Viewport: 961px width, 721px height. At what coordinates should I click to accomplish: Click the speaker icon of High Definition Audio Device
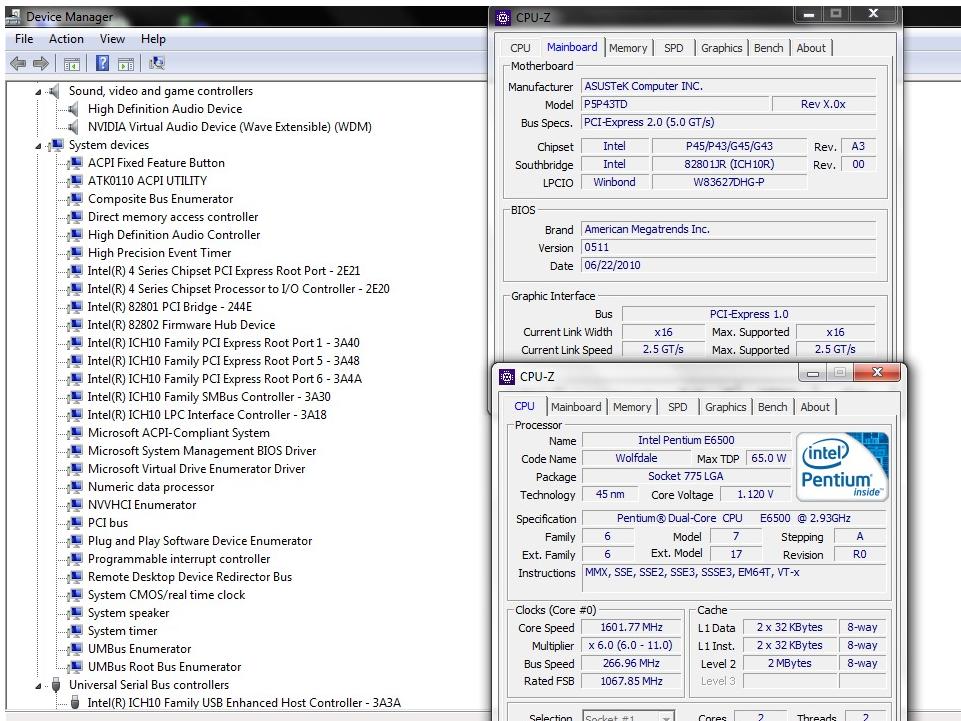[x=74, y=109]
